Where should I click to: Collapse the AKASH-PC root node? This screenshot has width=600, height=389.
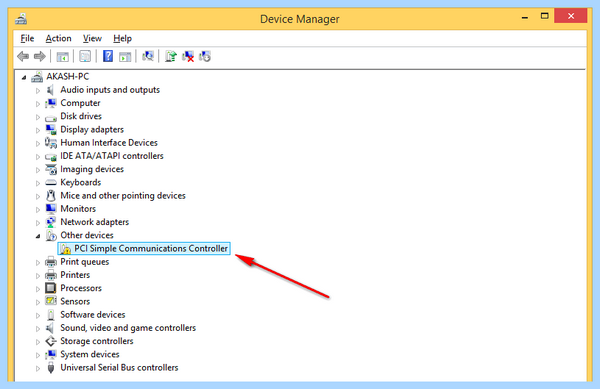tap(24, 78)
